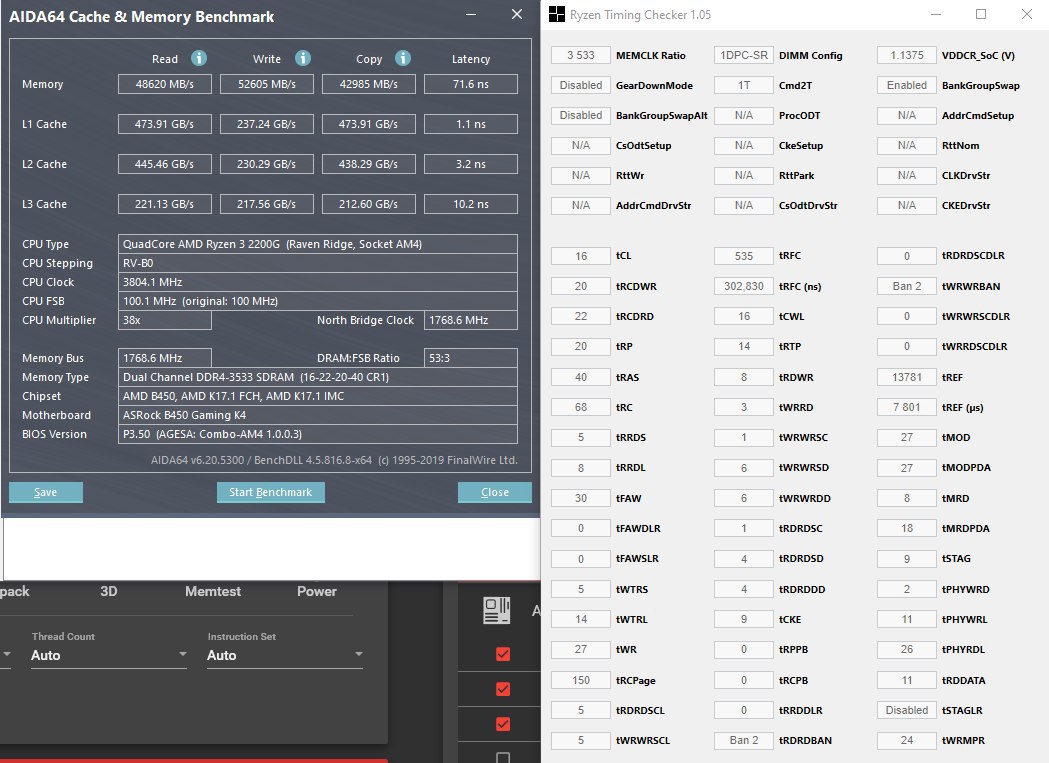Click the motherboard icon above the red checkboxes

click(496, 610)
